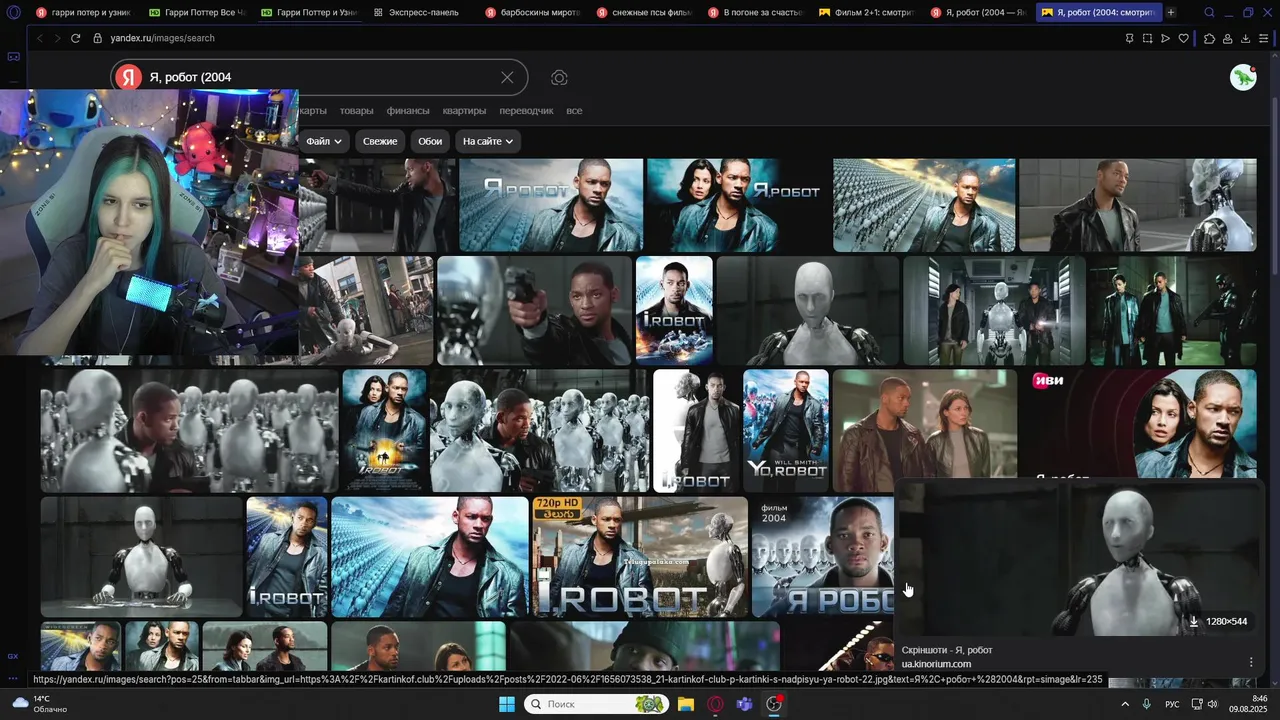Download the previewed image via arrow icon
Image resolution: width=1280 pixels, height=720 pixels.
1194,621
